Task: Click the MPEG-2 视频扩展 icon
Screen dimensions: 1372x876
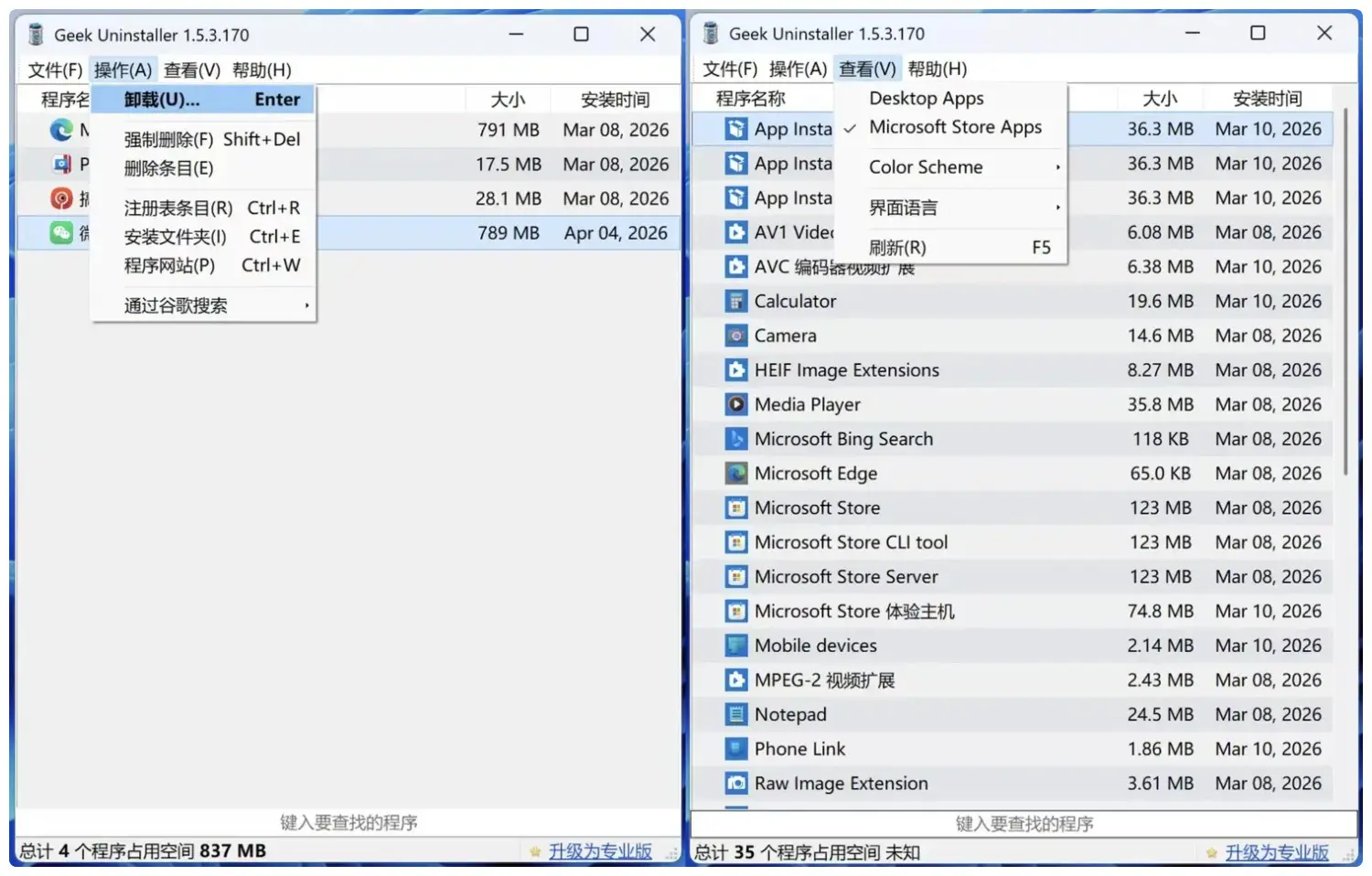Action: (736, 680)
